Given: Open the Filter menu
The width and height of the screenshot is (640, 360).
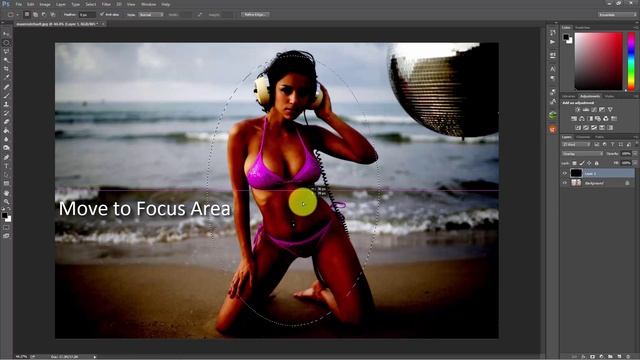Looking at the screenshot, I should pos(106,4).
